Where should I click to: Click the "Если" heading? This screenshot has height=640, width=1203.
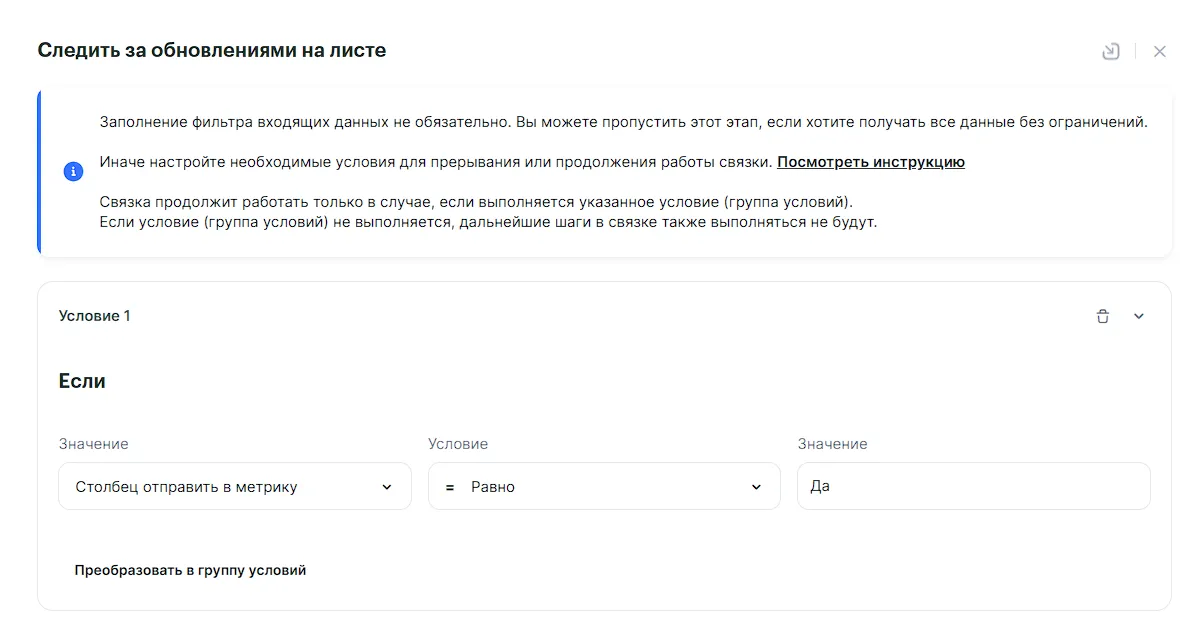click(82, 381)
